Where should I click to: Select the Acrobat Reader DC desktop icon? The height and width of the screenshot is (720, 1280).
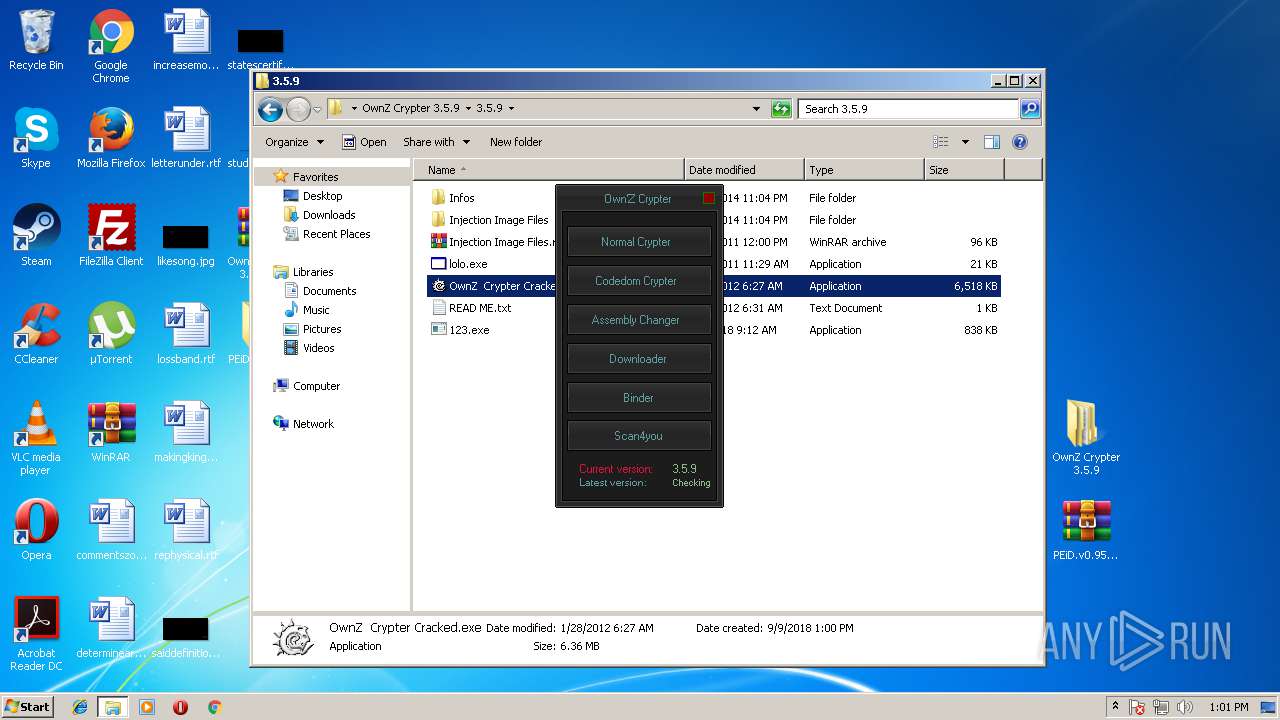[x=36, y=634]
